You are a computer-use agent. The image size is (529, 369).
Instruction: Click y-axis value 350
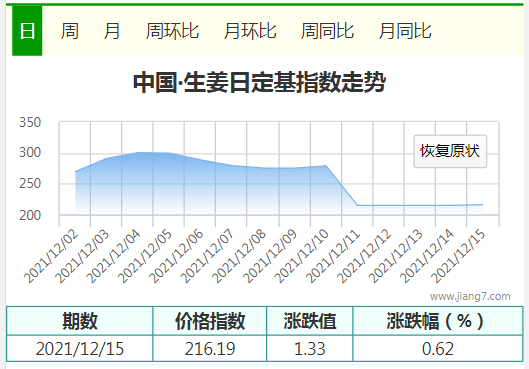30,122
